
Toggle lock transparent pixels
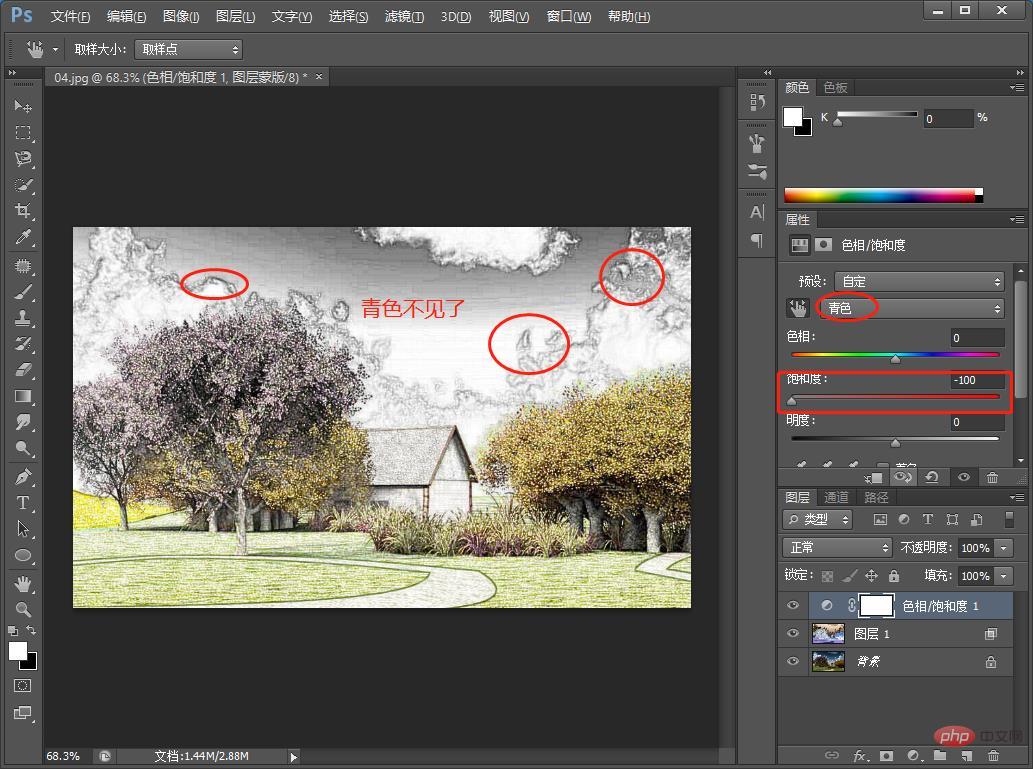[x=827, y=576]
